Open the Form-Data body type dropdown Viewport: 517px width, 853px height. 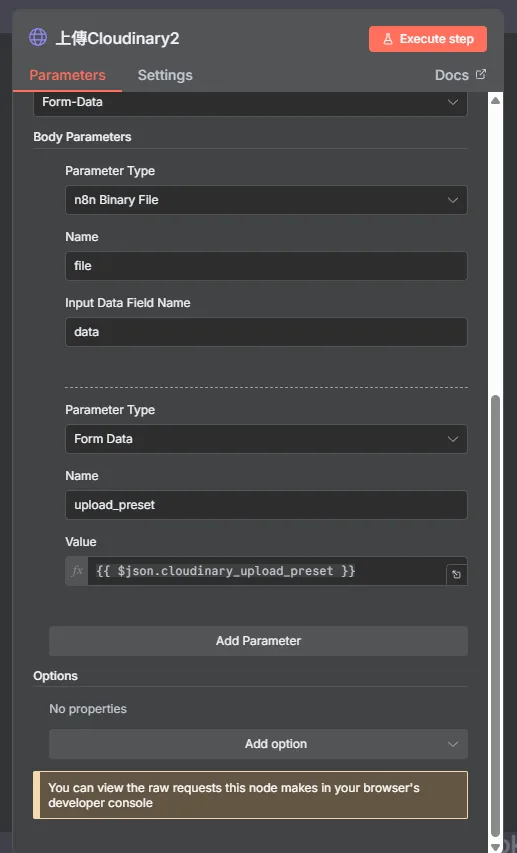(250, 102)
